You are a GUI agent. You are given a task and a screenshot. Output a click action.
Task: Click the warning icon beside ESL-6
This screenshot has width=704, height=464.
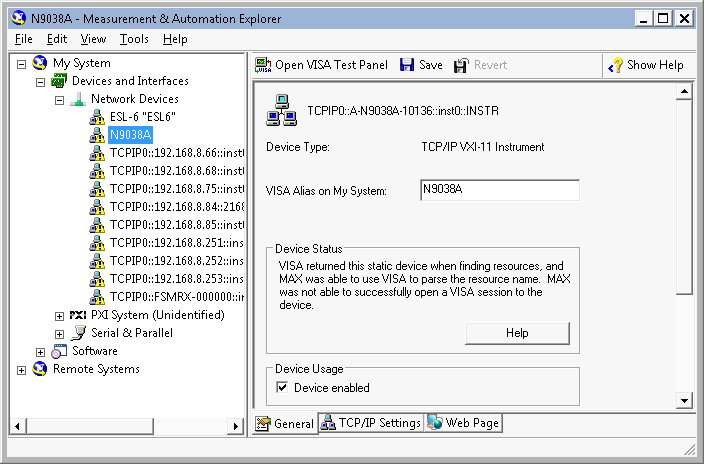pos(97,117)
